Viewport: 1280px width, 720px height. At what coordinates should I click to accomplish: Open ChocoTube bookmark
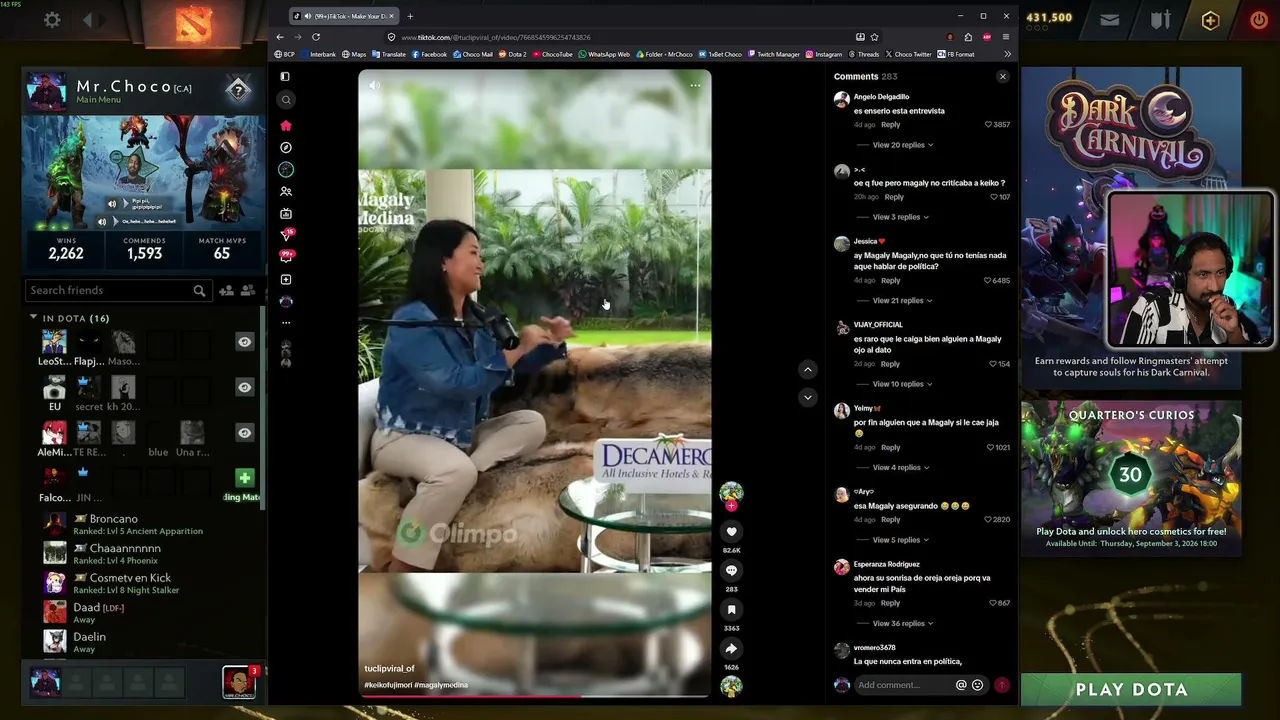click(552, 54)
